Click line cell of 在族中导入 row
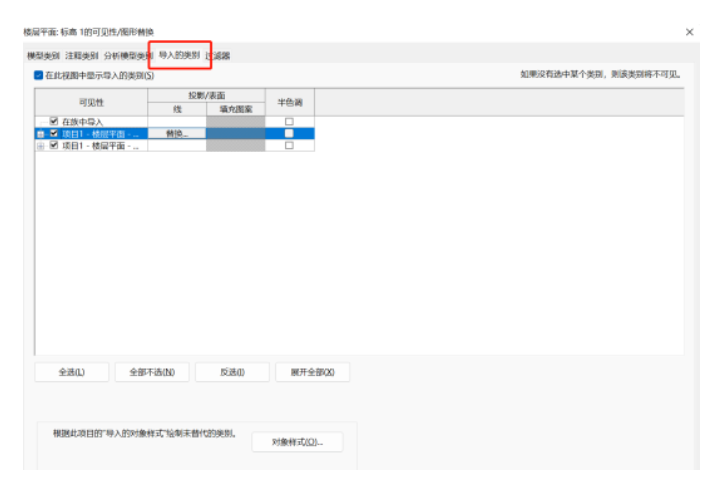Image resolution: width=706 pixels, height=484 pixels. pos(177,122)
